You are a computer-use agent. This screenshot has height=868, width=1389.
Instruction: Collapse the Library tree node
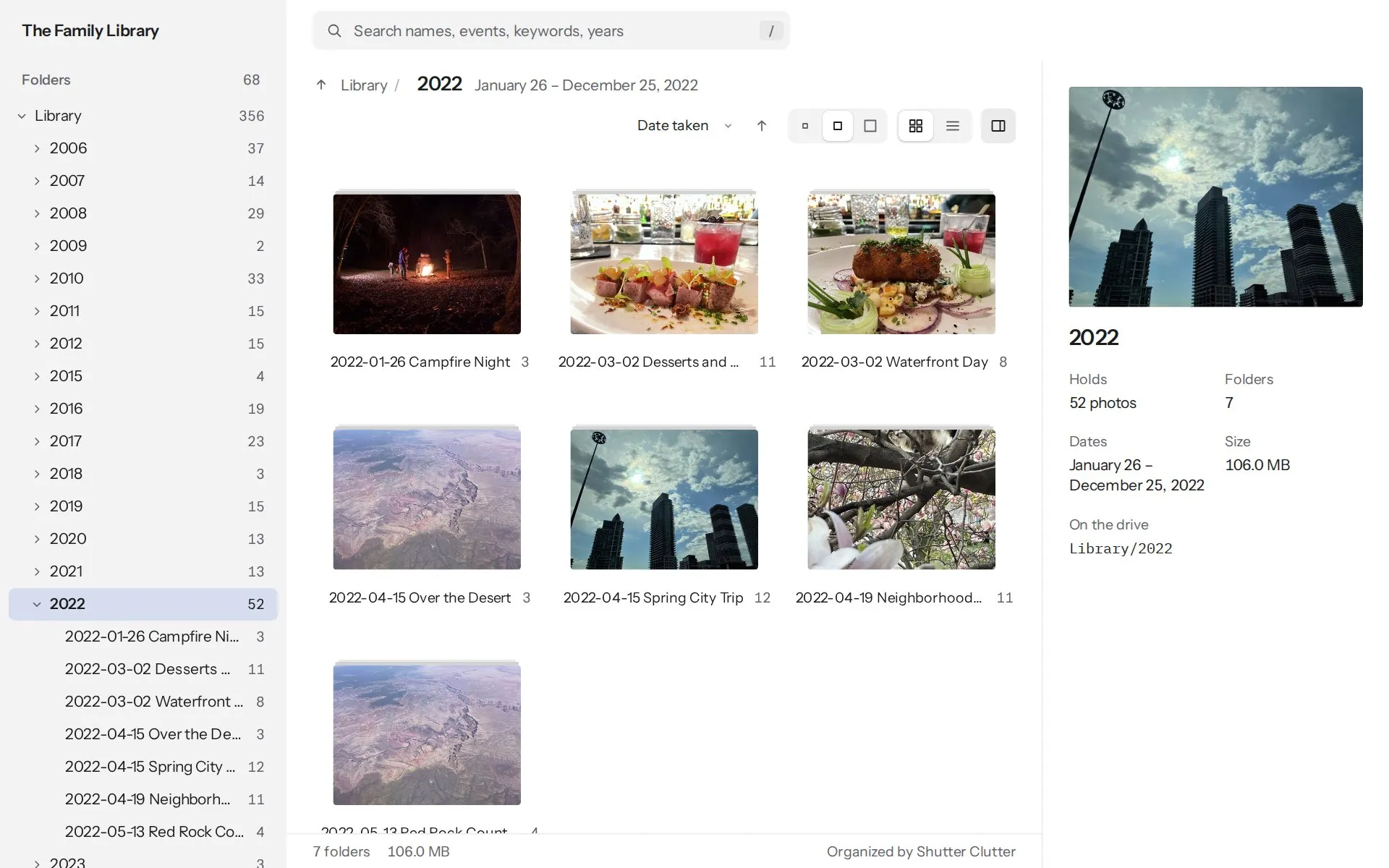pyautogui.click(x=22, y=116)
